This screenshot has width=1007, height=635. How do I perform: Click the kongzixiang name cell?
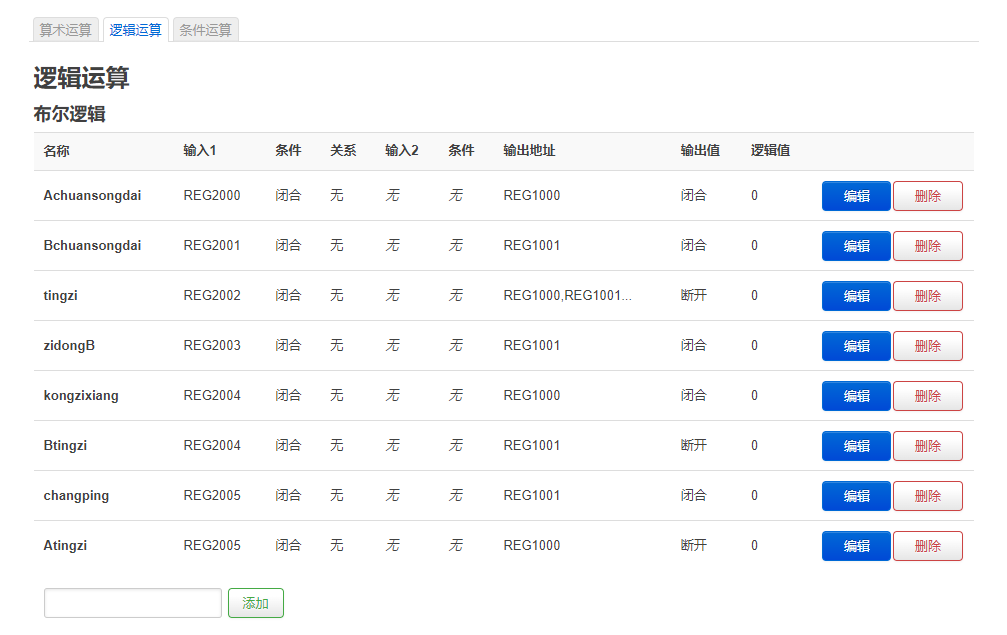click(81, 396)
